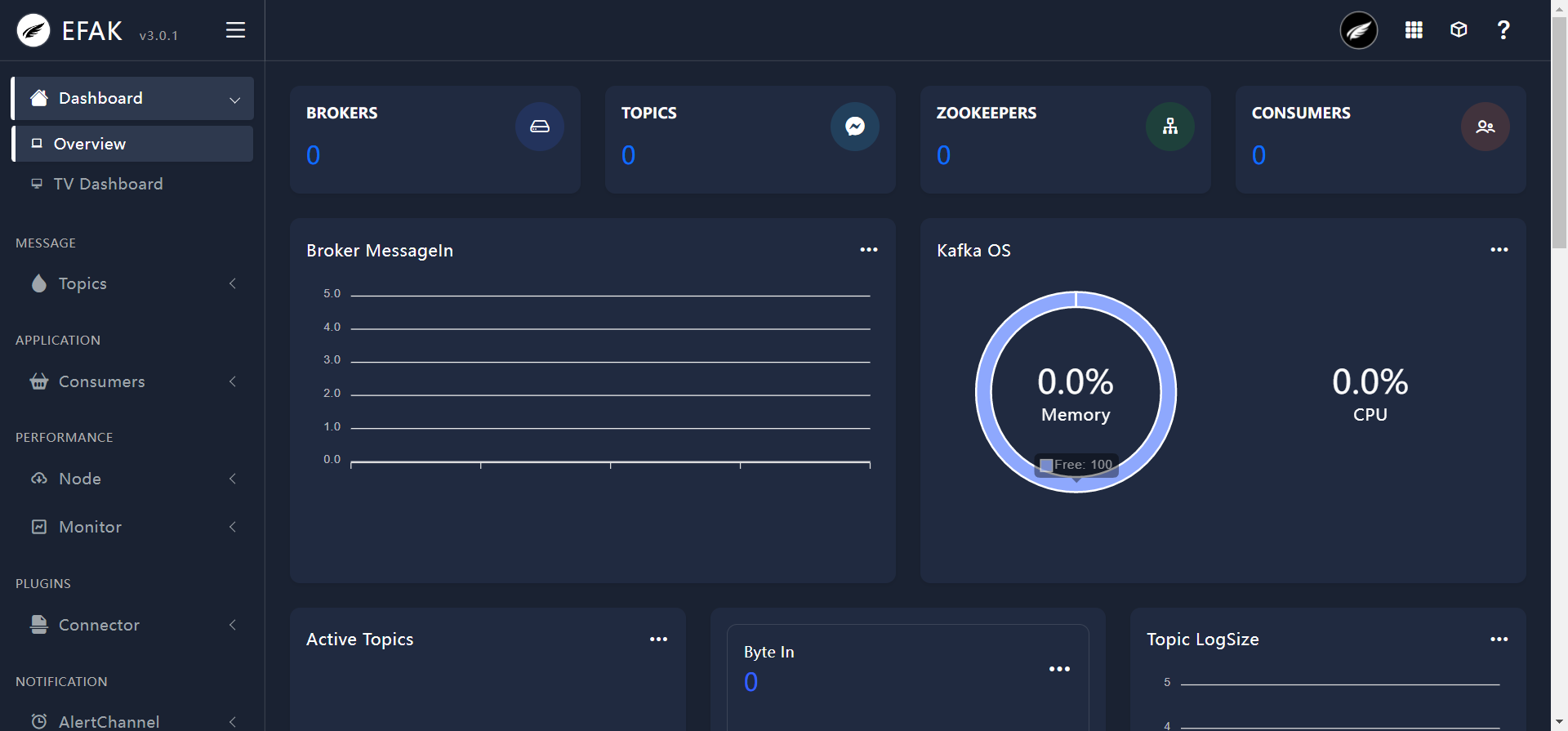Open the help question mark
The image size is (1568, 731).
pos(1503,30)
